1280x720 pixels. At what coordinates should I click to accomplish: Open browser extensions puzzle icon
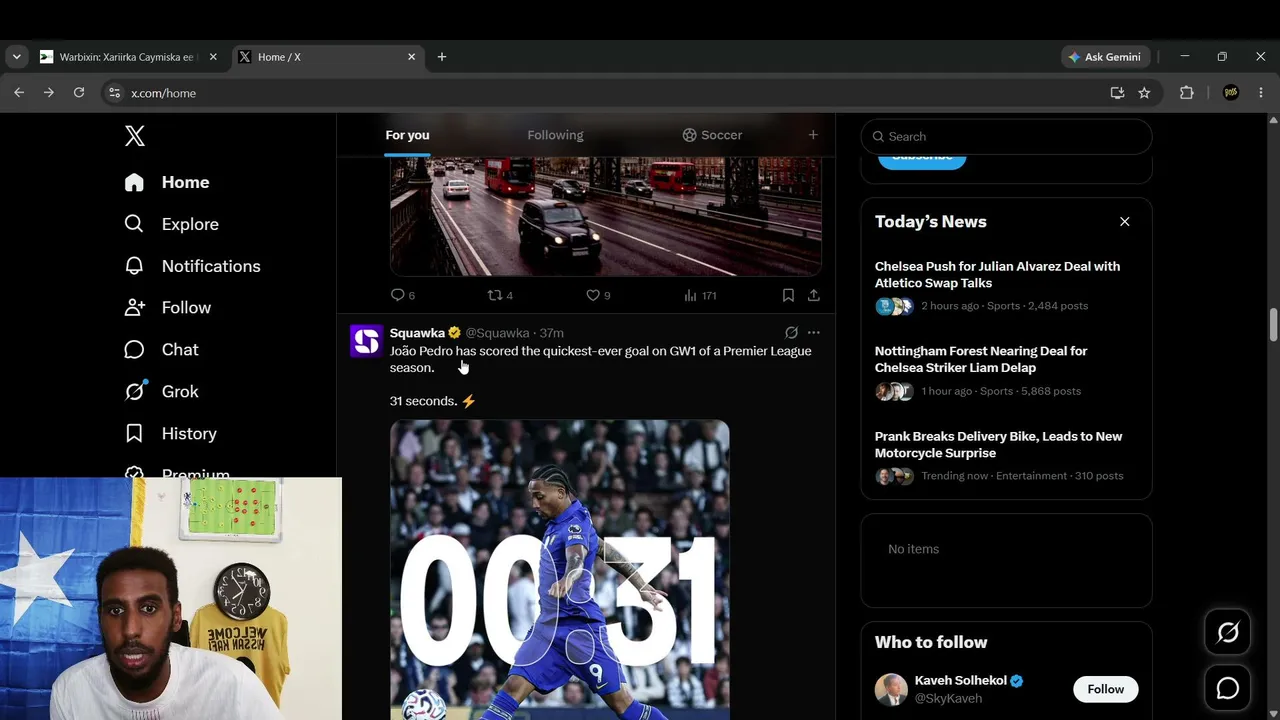point(1187,93)
